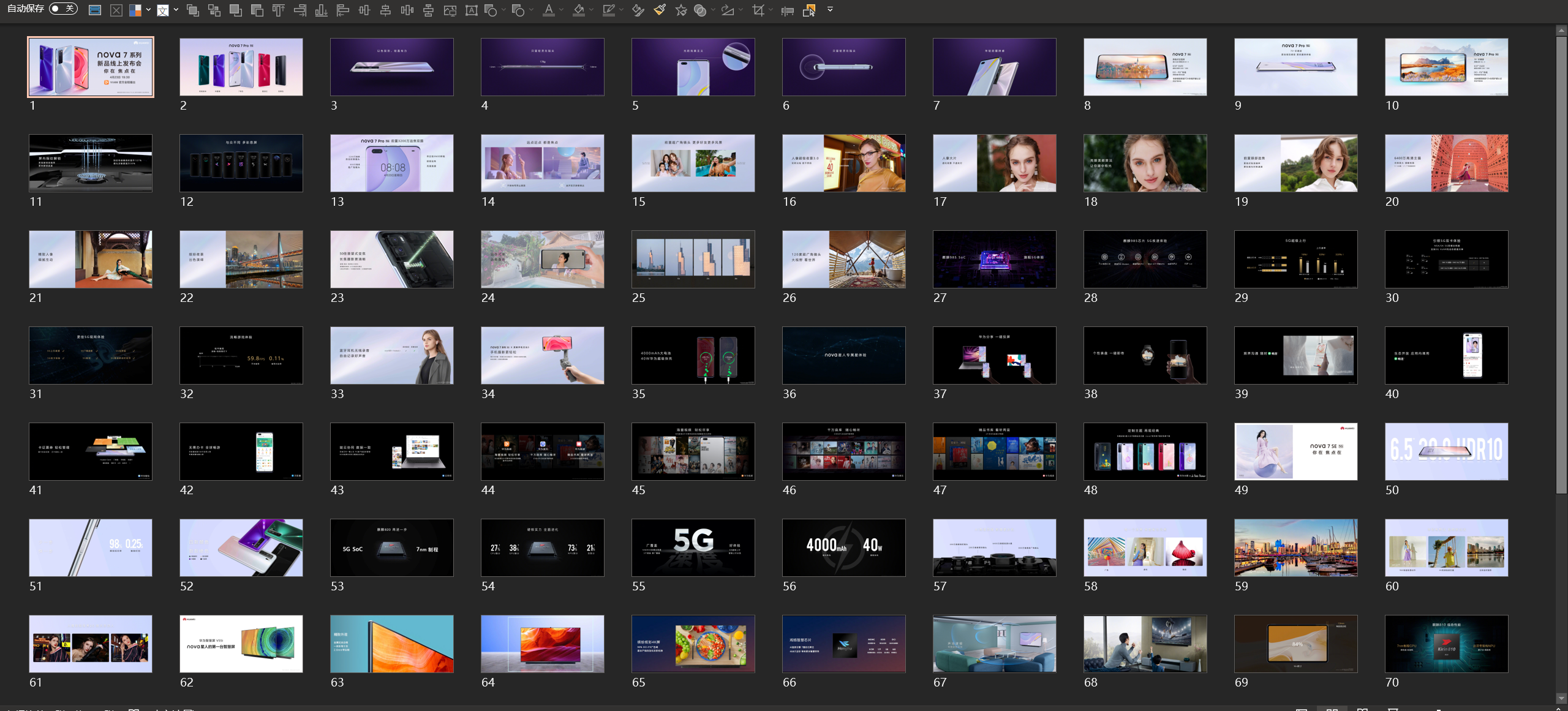Click the blue-orange color theme icon
The height and width of the screenshot is (711, 1568).
coord(135,10)
